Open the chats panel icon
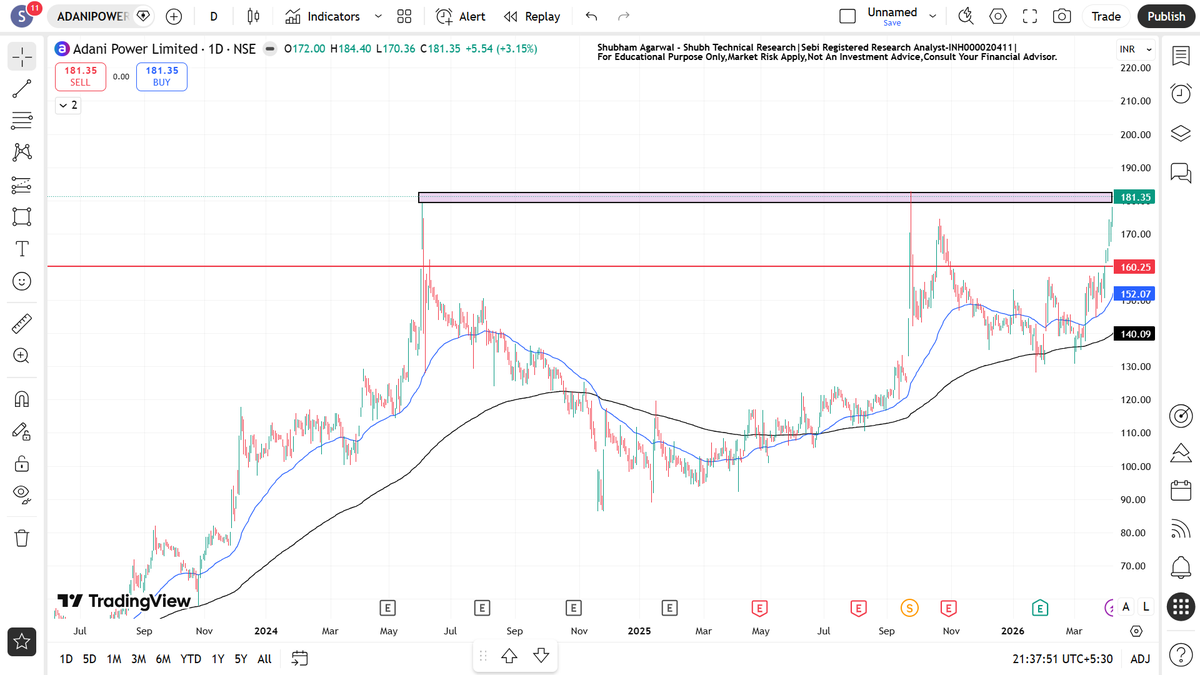 click(x=1180, y=173)
